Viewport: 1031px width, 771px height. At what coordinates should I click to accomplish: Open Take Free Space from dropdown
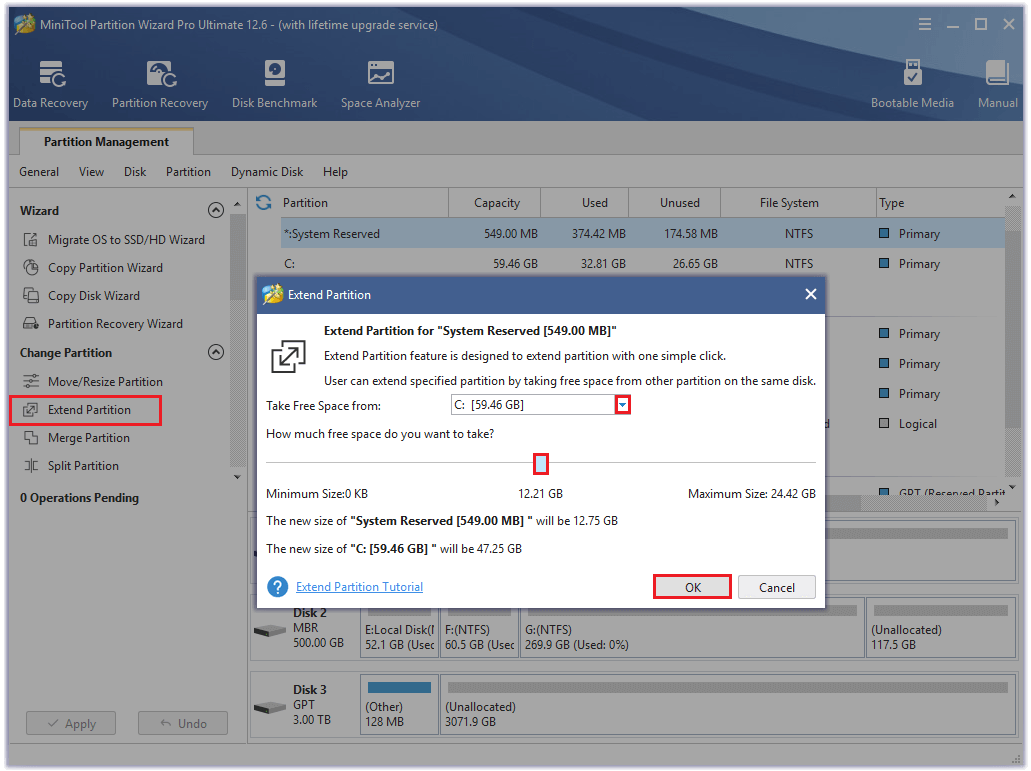coord(623,405)
